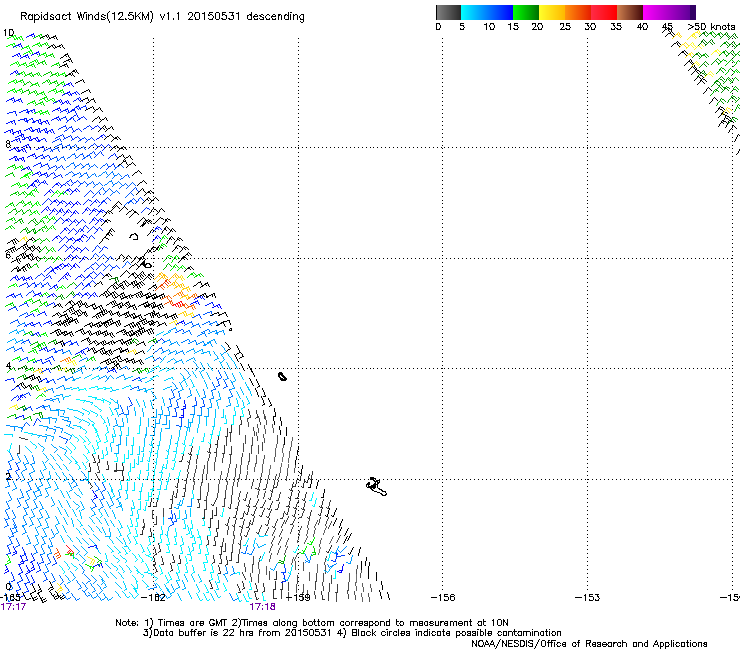
Task: Click the 'NOAA/NESDIS/Office of Research and Applications' credit
Action: pos(589,643)
